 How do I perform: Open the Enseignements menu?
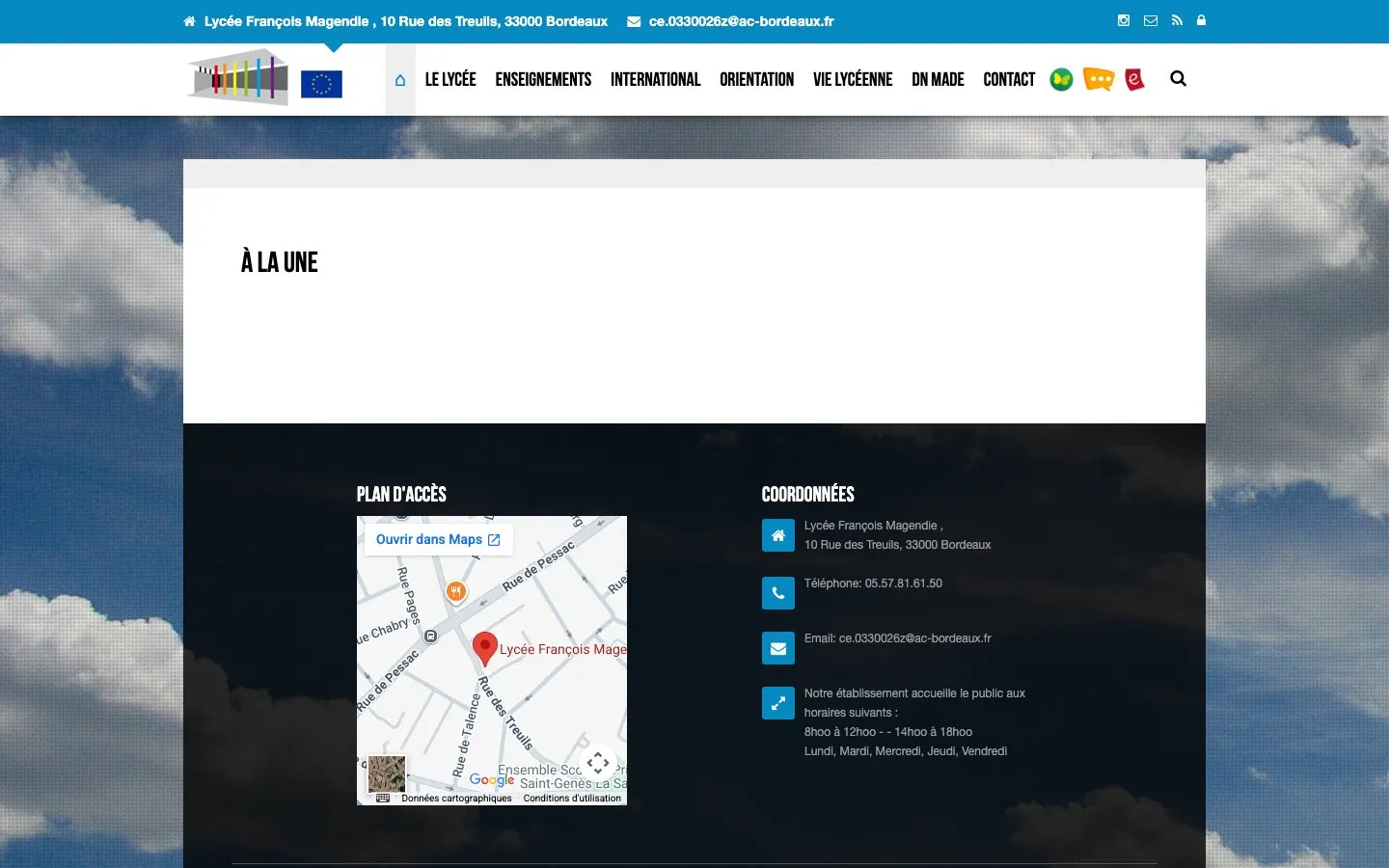[x=543, y=80]
